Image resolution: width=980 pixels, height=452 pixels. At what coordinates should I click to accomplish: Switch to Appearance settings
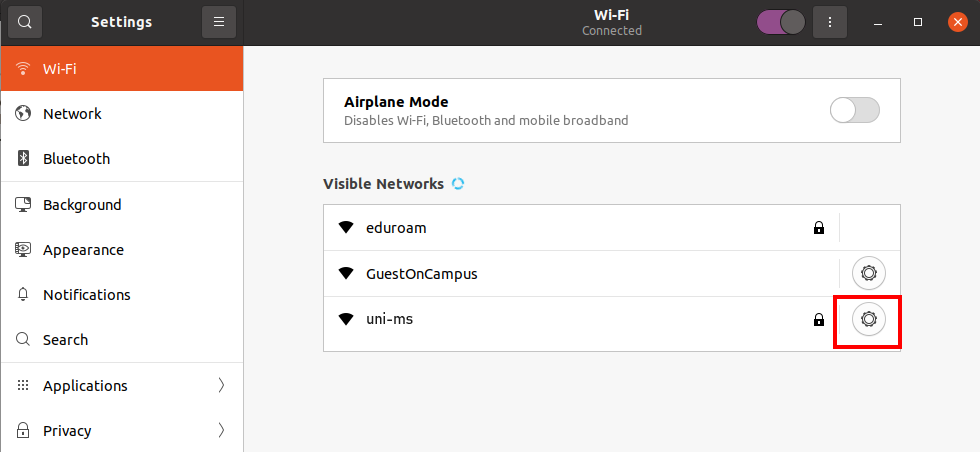point(83,250)
